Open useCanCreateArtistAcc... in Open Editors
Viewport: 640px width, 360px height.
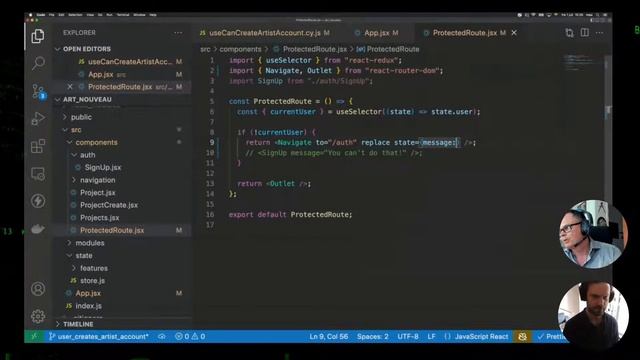[x=130, y=62]
